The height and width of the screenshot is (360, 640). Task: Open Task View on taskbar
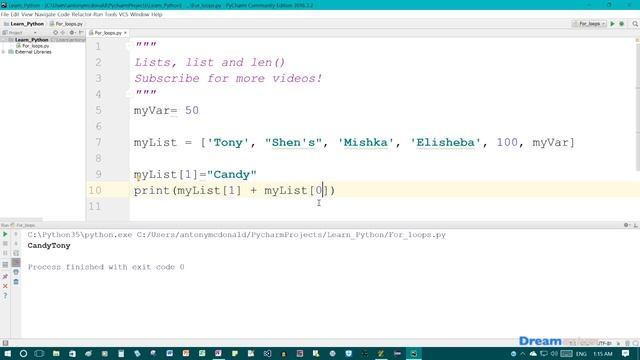[x=39, y=353]
